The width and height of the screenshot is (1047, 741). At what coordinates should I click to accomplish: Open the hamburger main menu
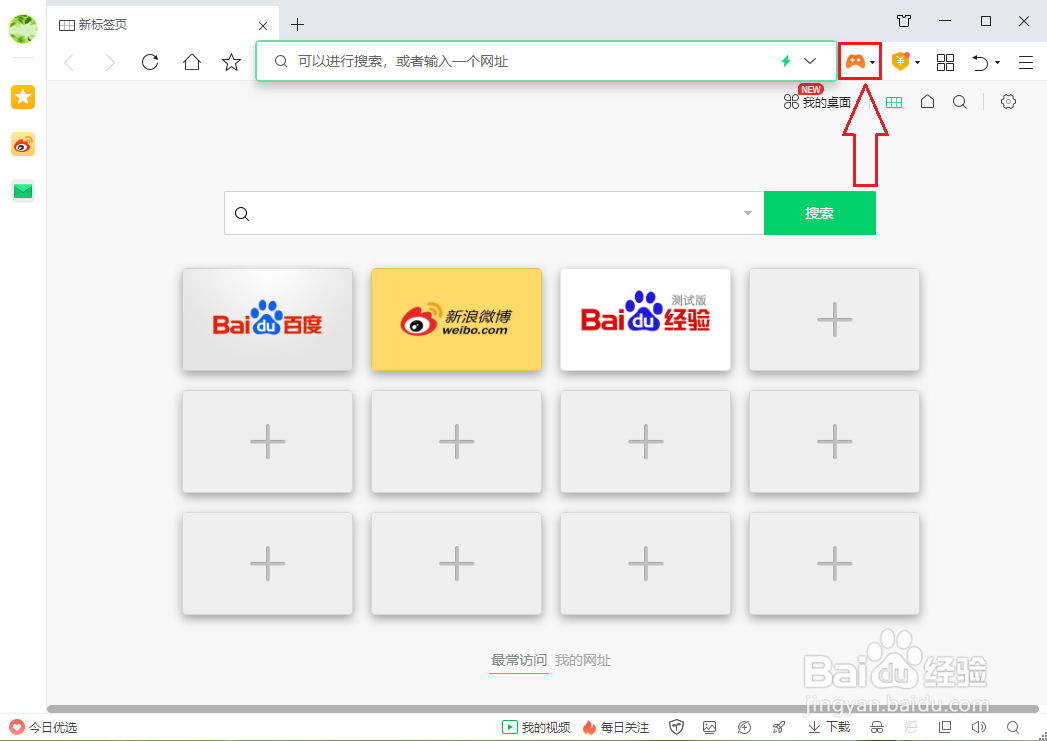coord(1025,61)
